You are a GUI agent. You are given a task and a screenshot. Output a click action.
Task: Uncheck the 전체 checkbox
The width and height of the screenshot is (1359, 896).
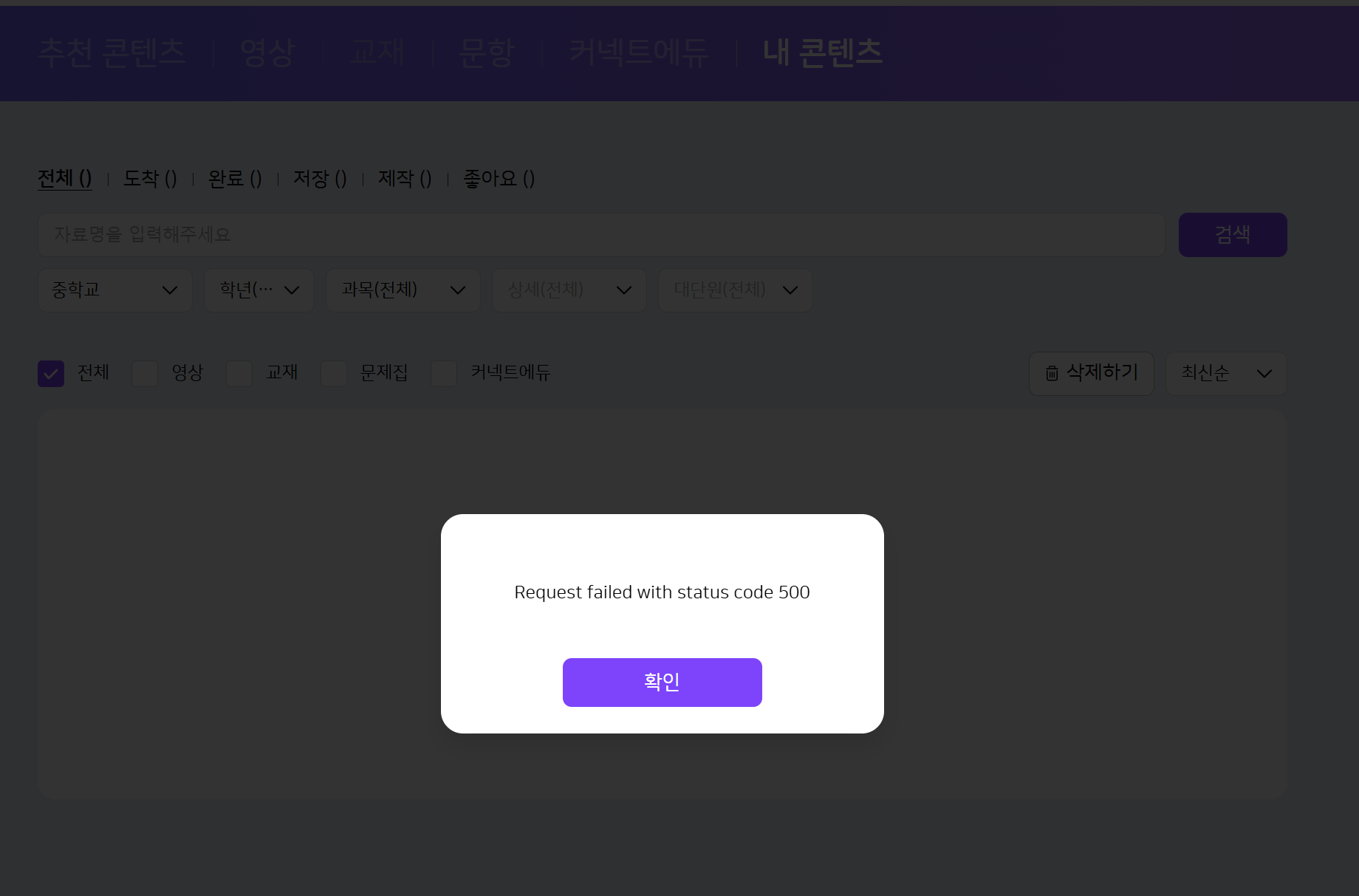point(51,374)
